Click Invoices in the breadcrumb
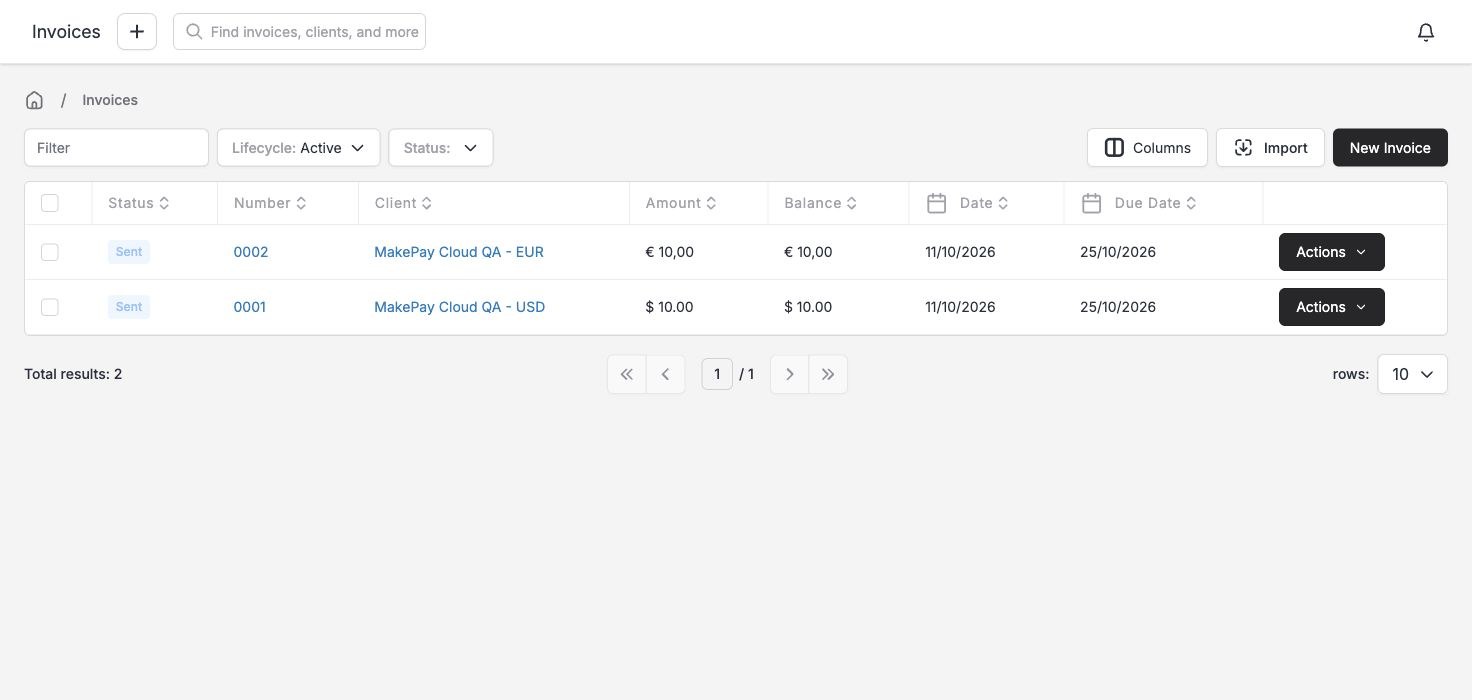Image resolution: width=1472 pixels, height=700 pixels. 110,100
